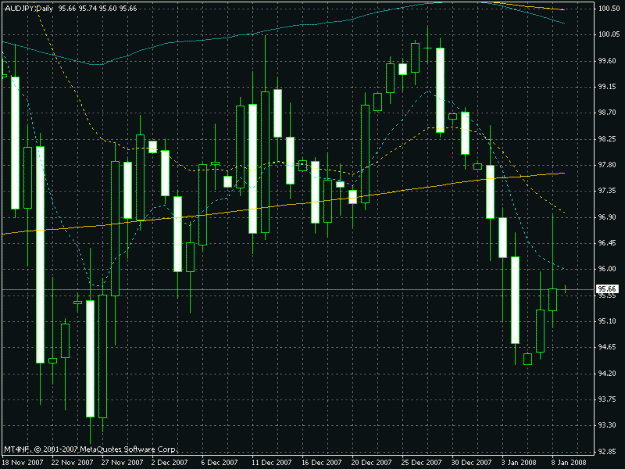Click the 8 Jan 2008 date label

pyautogui.click(x=569, y=462)
